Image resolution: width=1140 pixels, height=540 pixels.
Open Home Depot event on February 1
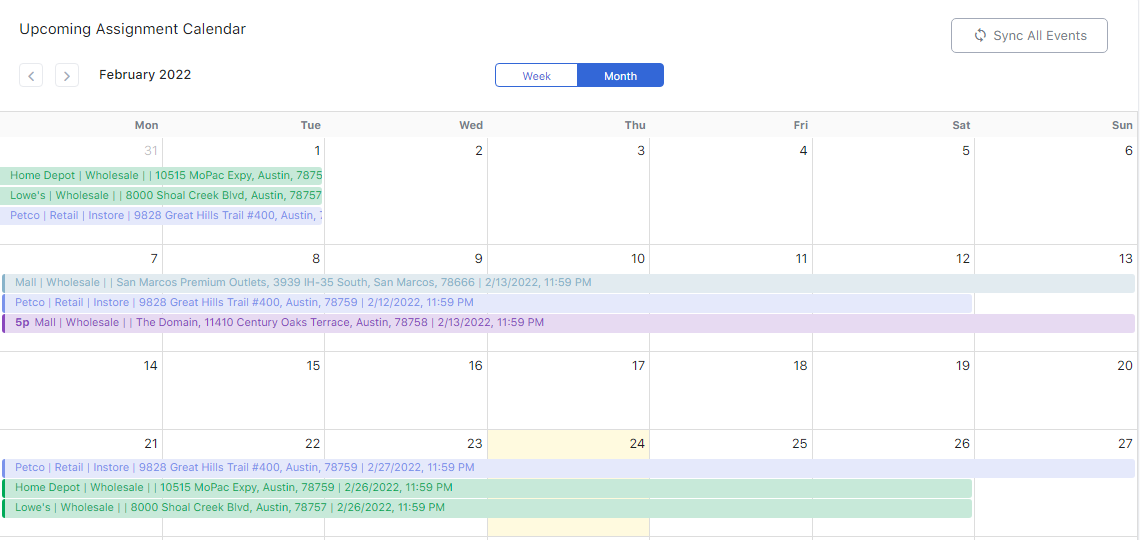162,176
